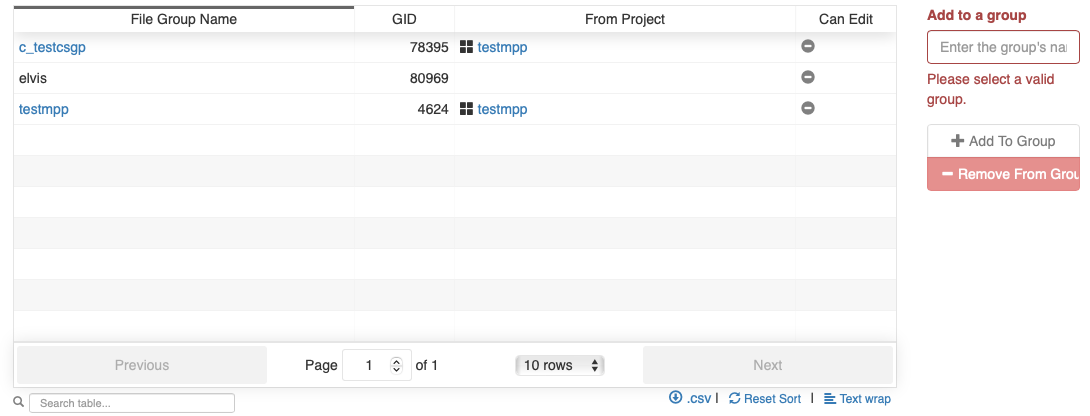
Task: Open the 10 rows page size dropdown
Action: tap(559, 365)
